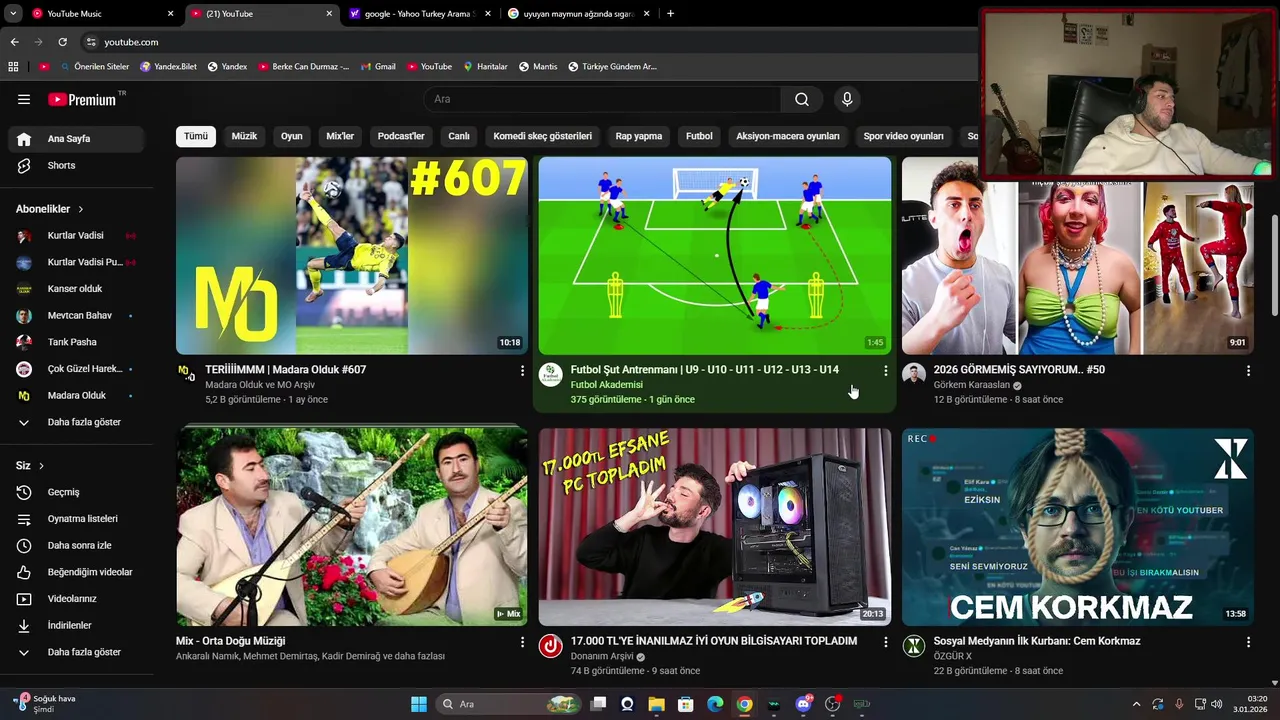Open File Explorer from taskbar

click(656, 704)
